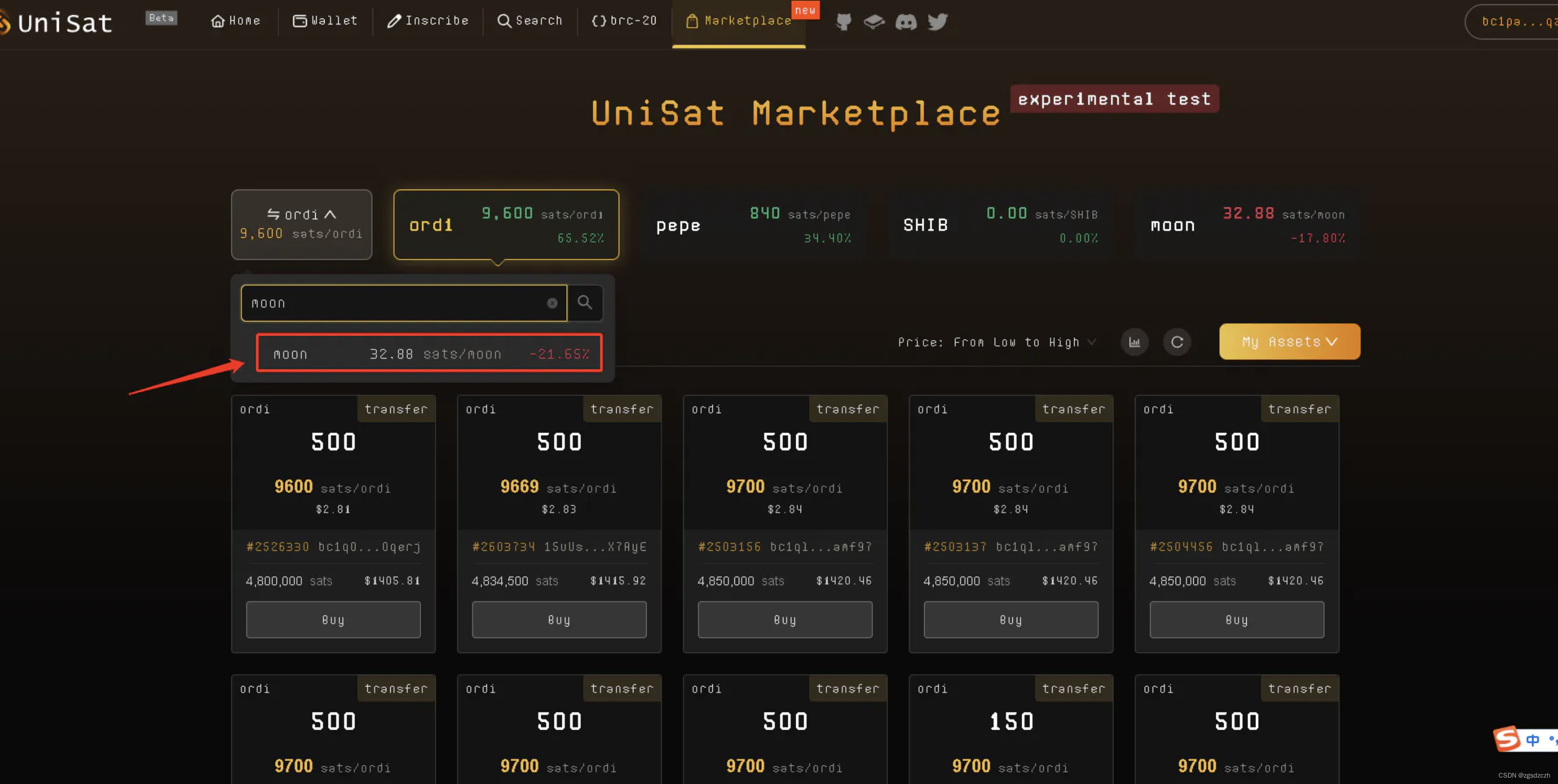Select the moon ticker card

click(1247, 225)
